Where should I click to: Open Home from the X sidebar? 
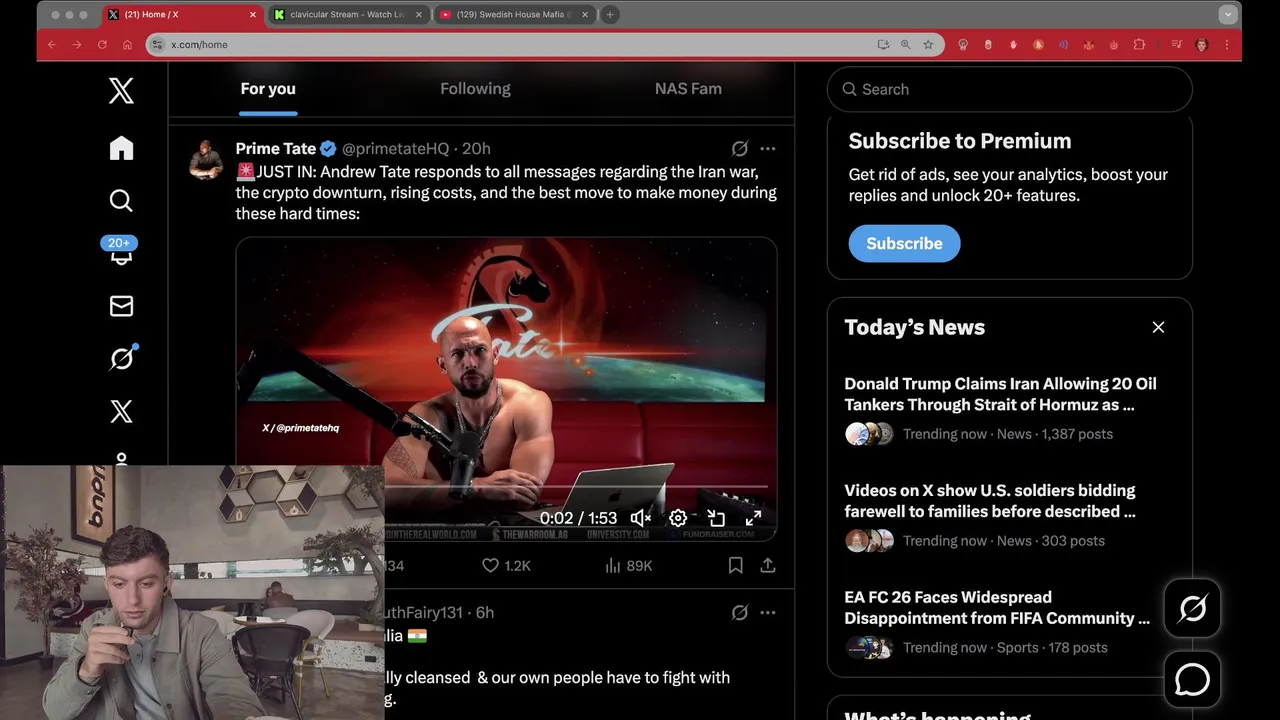(x=121, y=148)
